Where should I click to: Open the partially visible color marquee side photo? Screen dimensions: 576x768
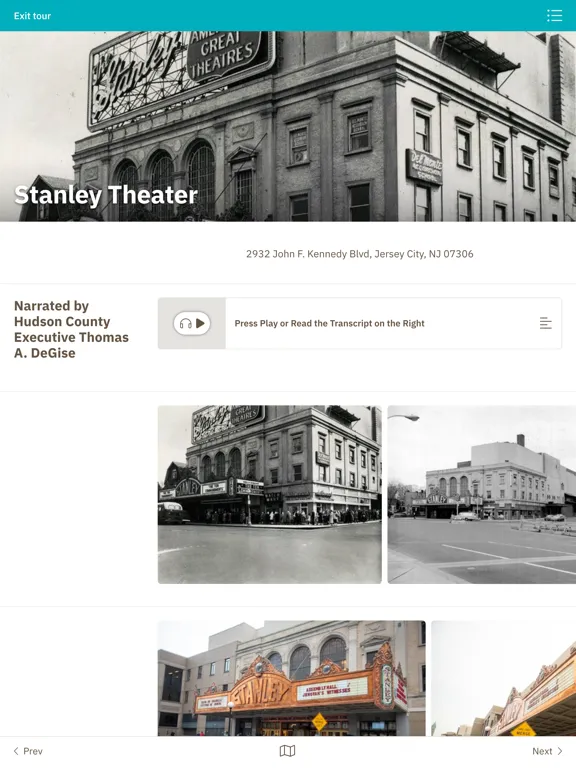[x=504, y=678]
